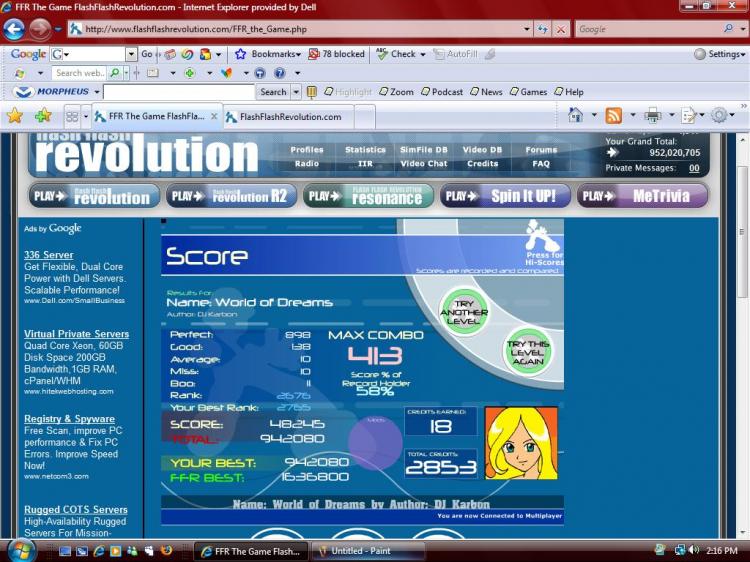Click the Bookmarks star icon in the Google toolbar
750x562 pixels.
pyautogui.click(x=240, y=54)
